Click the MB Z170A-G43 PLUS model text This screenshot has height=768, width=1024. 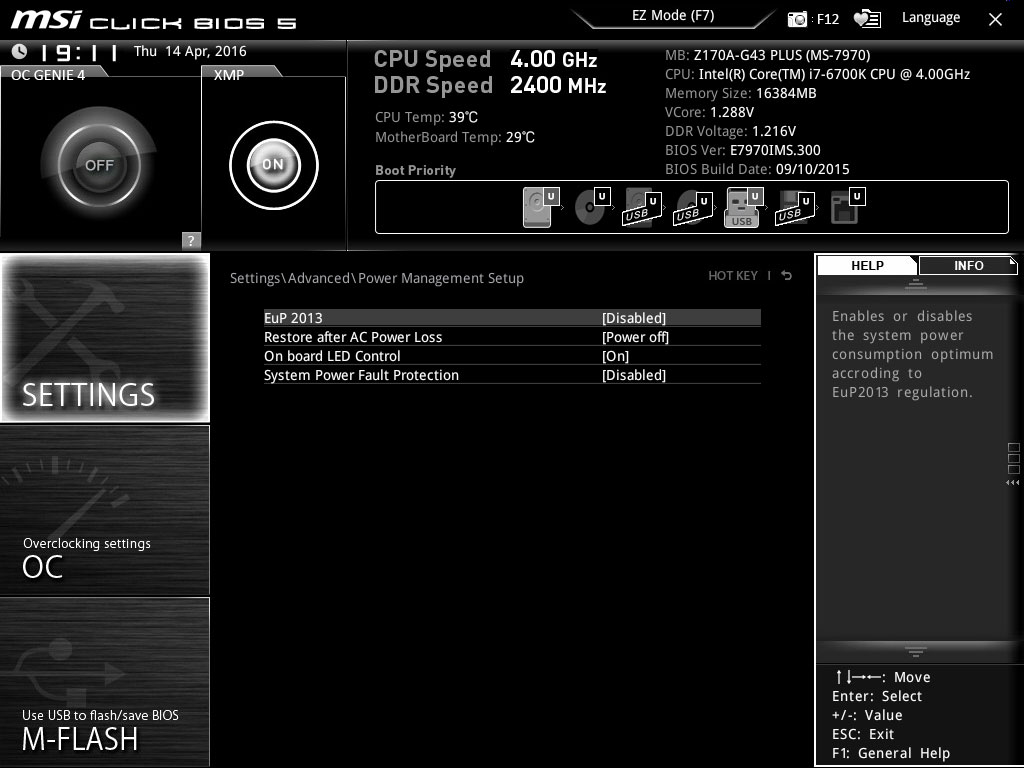pyautogui.click(x=767, y=56)
